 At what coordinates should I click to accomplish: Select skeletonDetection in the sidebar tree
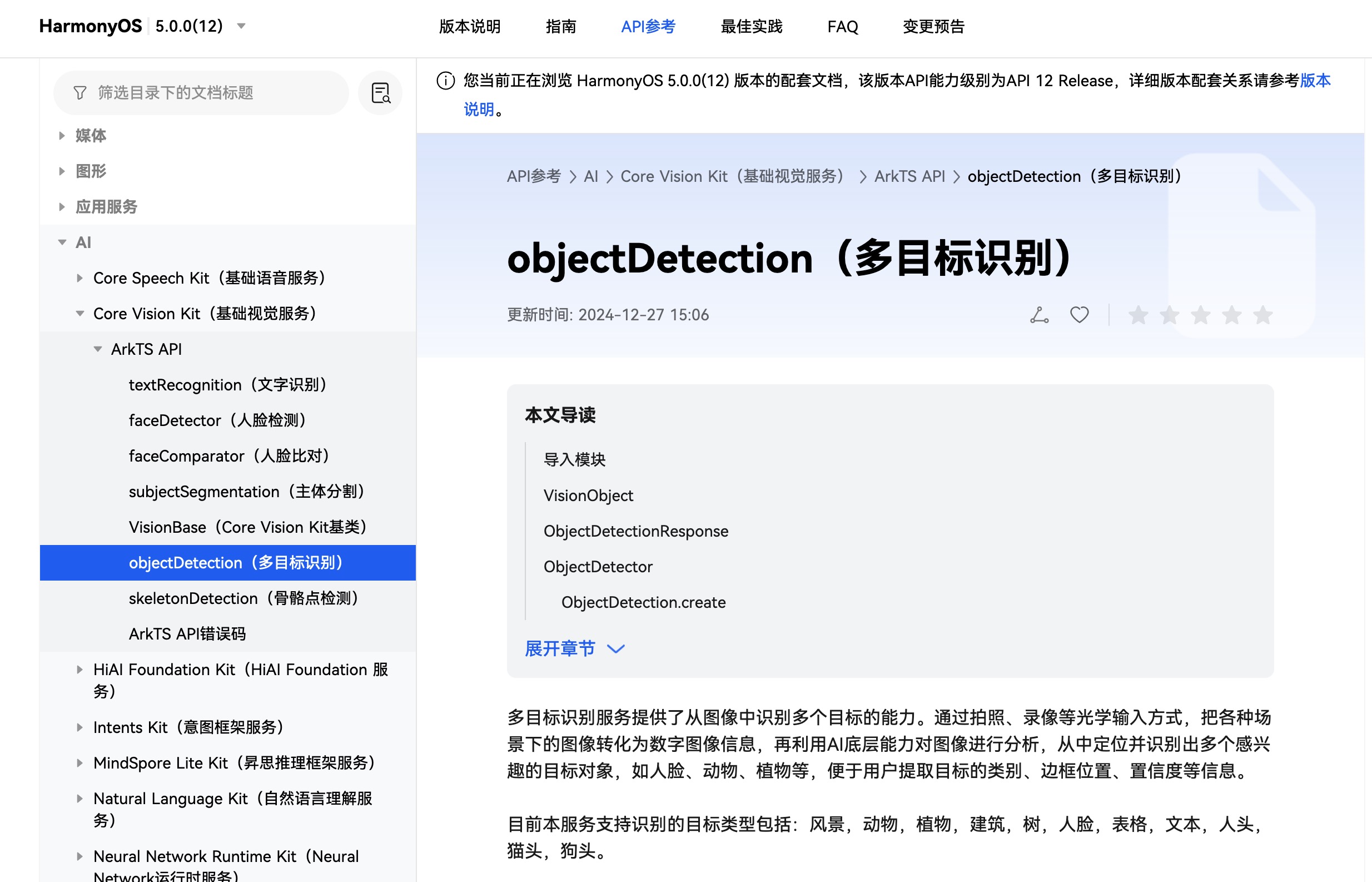coord(243,598)
